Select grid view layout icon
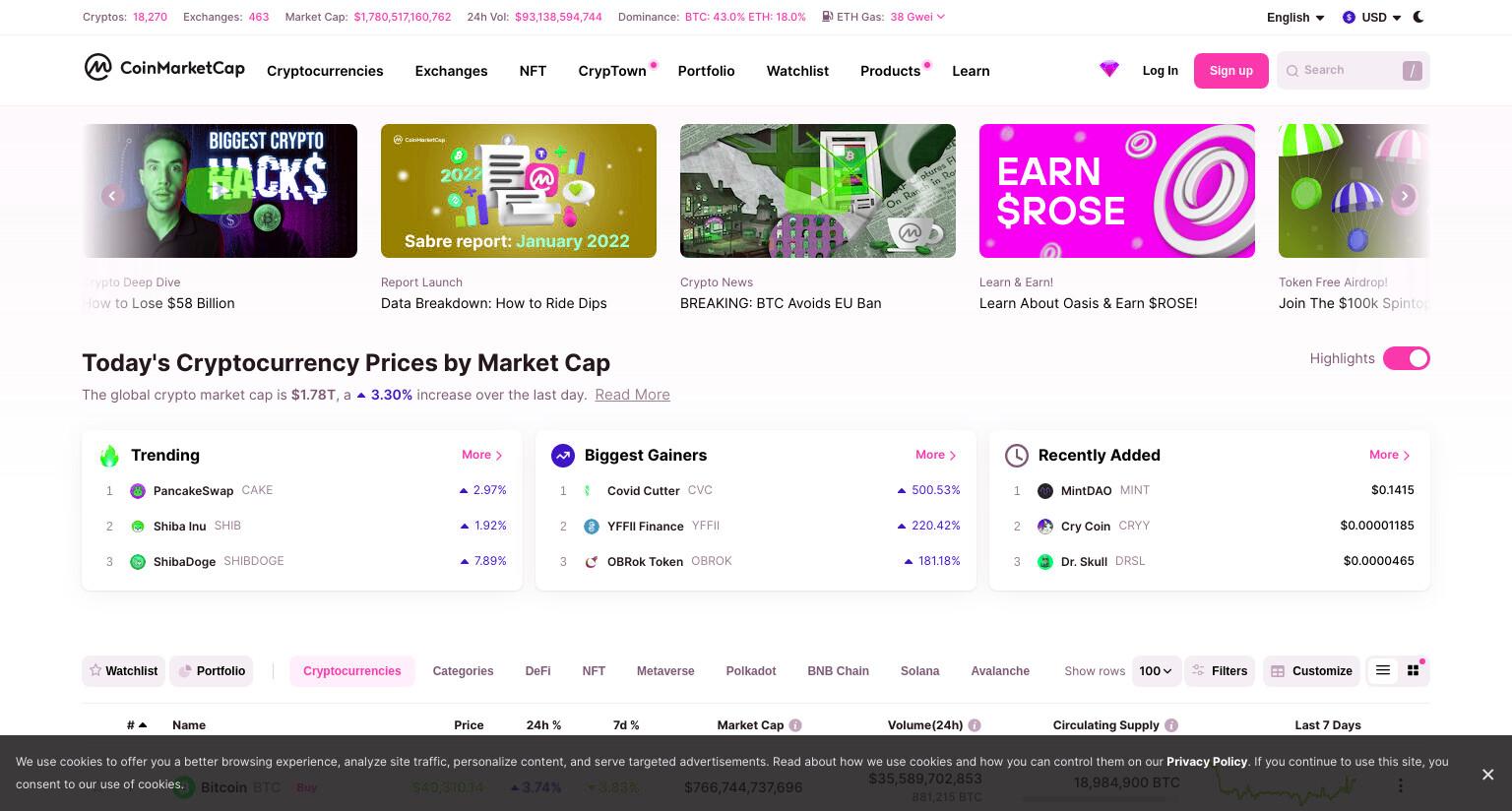This screenshot has height=811, width=1512. (1413, 670)
